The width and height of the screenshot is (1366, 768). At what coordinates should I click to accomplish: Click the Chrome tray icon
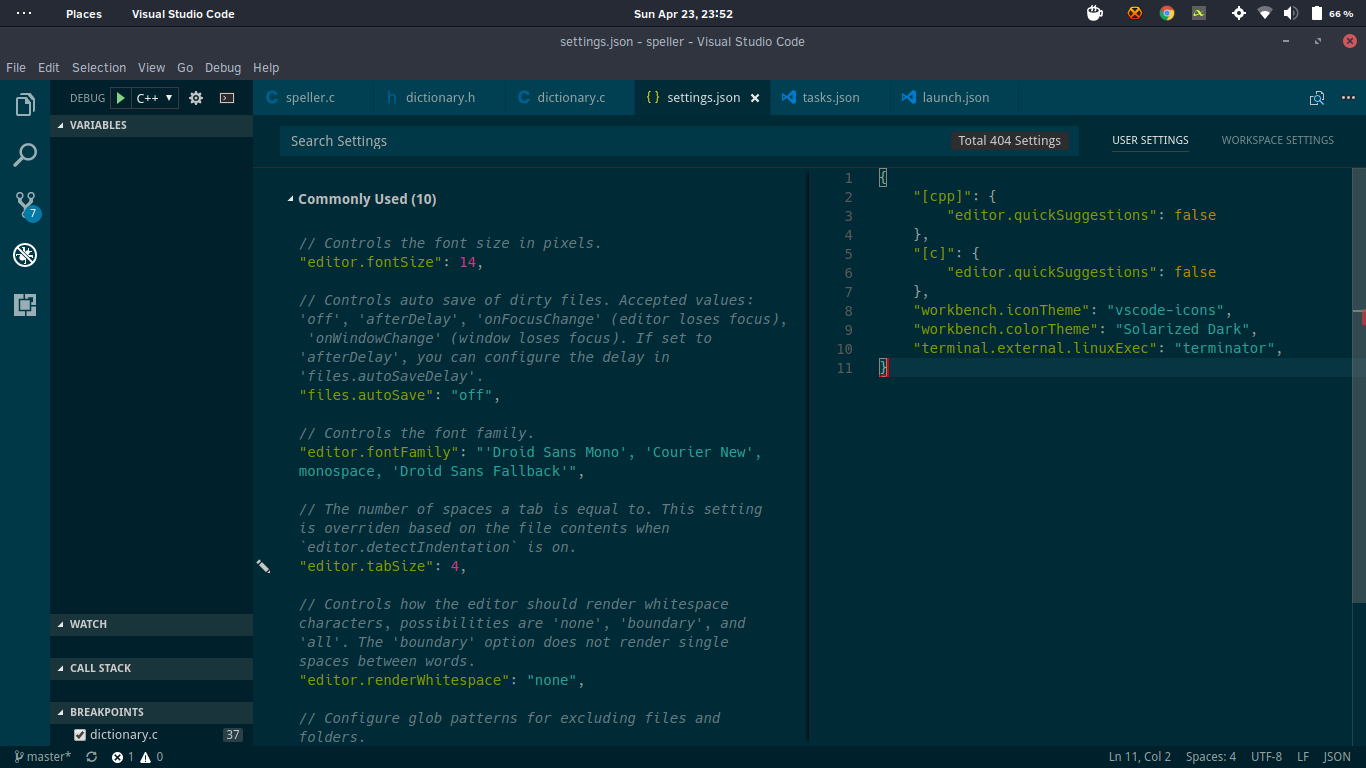[1166, 13]
